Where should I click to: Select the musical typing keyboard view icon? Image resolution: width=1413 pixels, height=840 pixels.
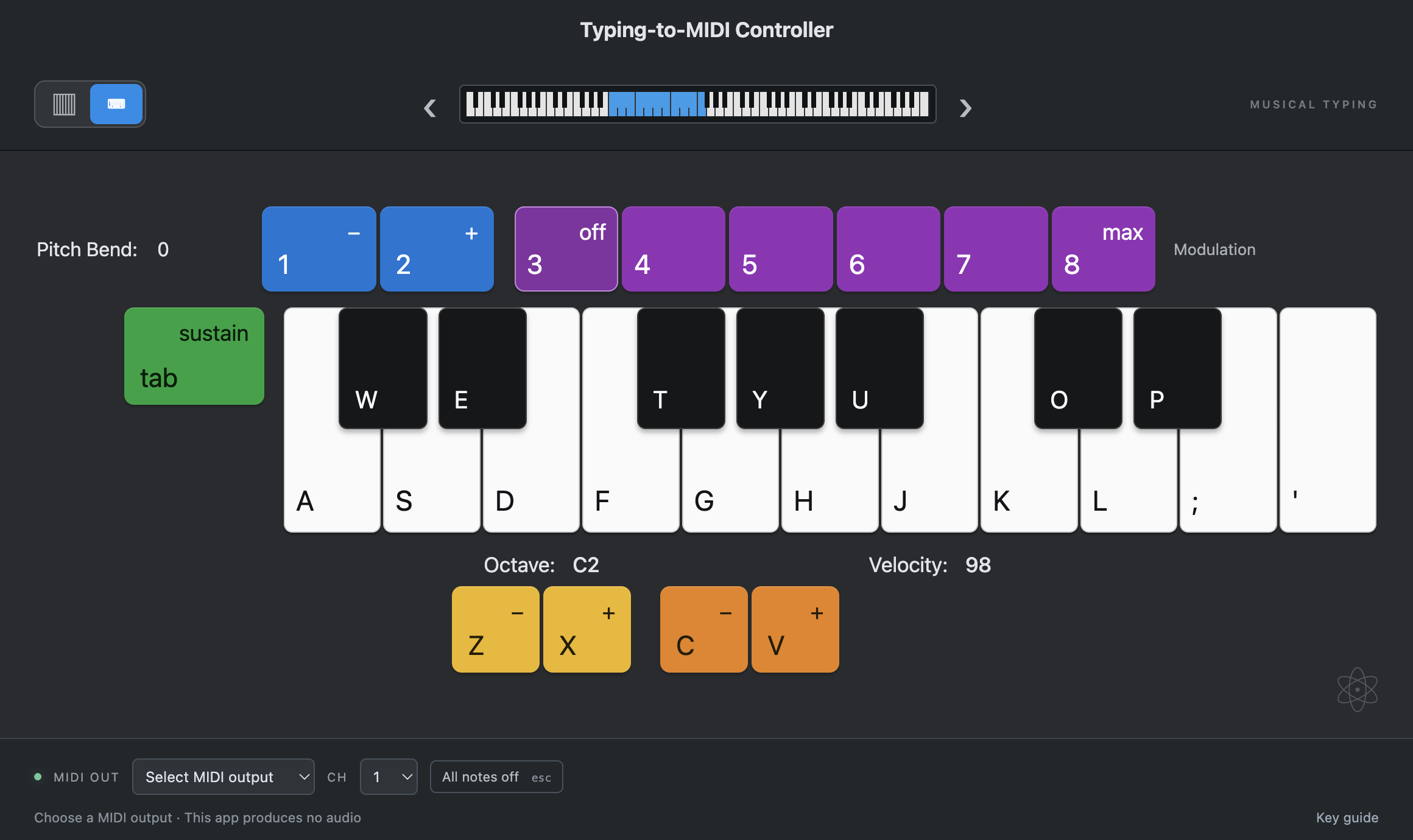pyautogui.click(x=116, y=104)
